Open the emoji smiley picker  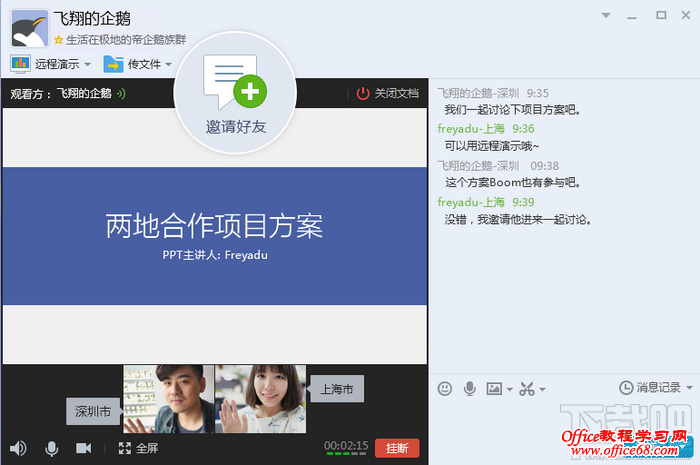click(445, 389)
